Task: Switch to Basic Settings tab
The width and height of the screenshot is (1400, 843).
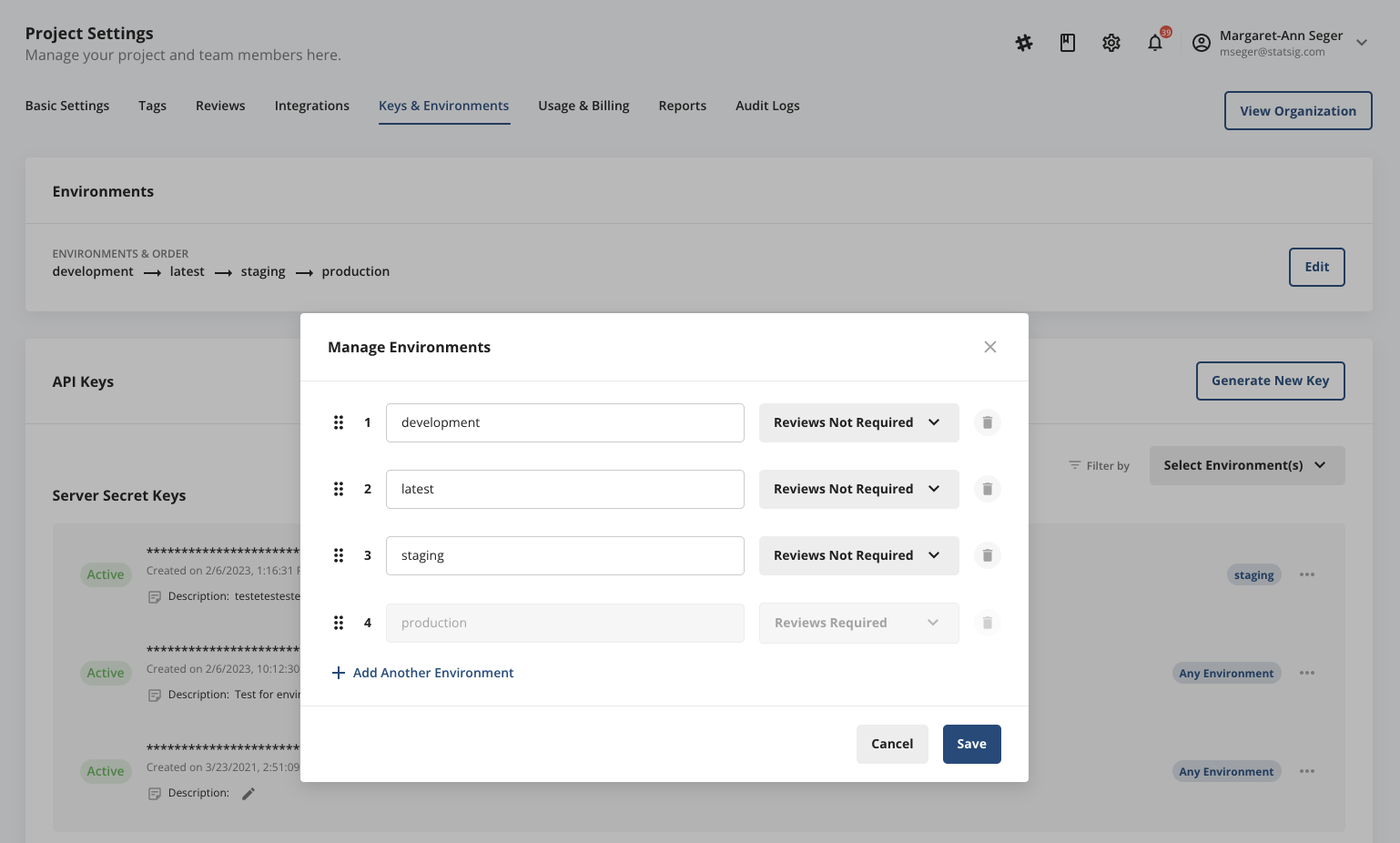Action: 67,106
